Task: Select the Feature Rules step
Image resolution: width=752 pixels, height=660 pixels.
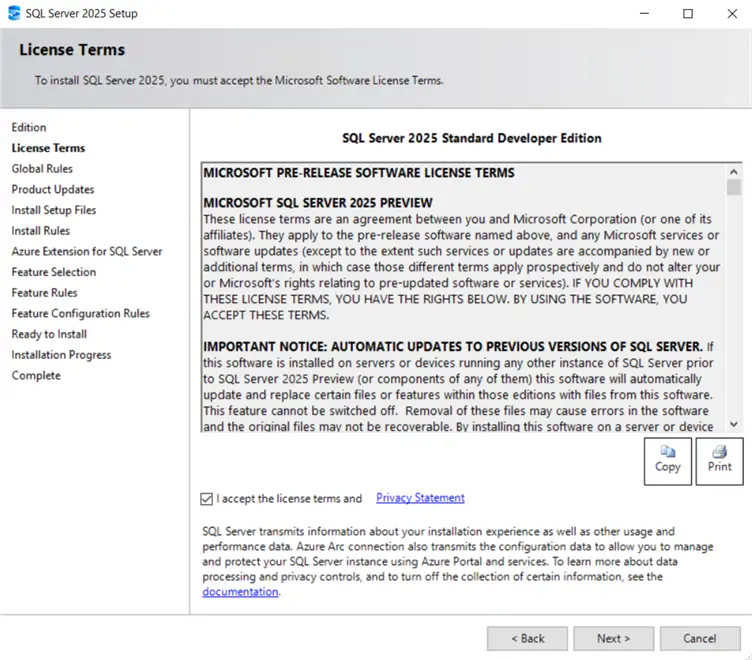Action: (45, 292)
